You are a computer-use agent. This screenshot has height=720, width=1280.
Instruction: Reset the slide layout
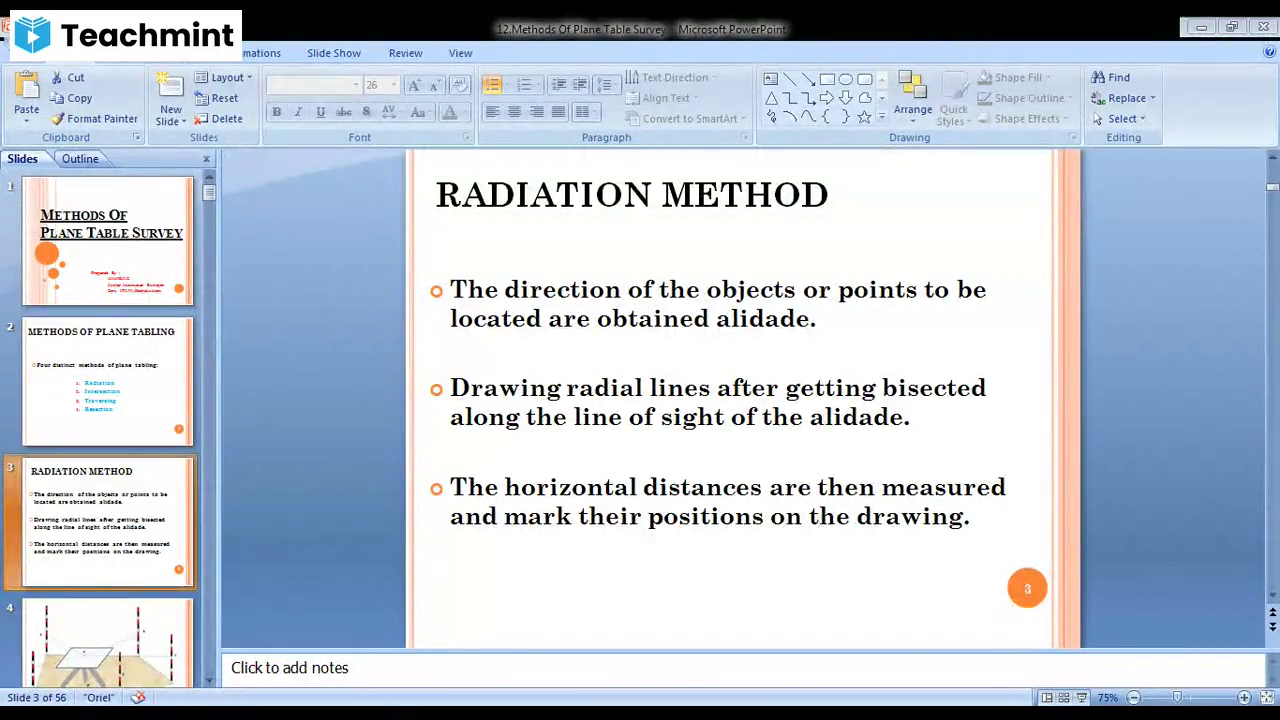click(x=216, y=98)
